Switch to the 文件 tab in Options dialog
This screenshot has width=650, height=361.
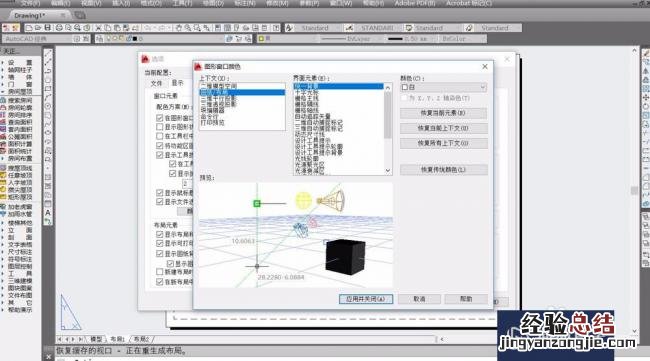pyautogui.click(x=156, y=83)
